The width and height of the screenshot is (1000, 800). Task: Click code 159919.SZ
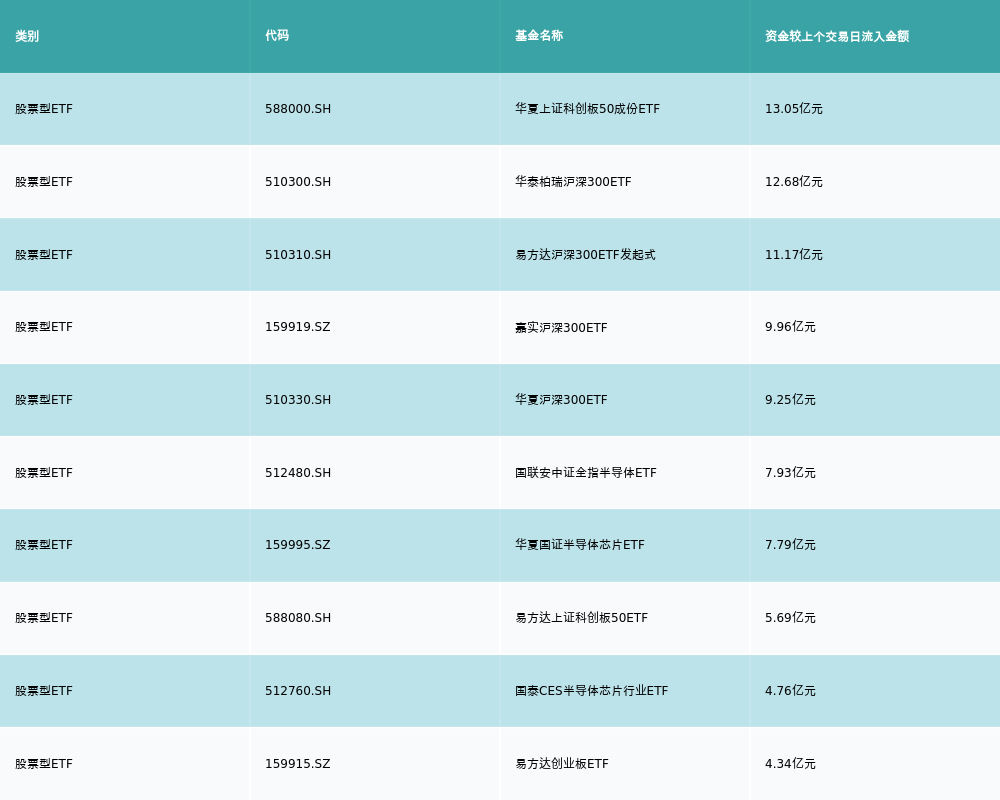(x=297, y=327)
